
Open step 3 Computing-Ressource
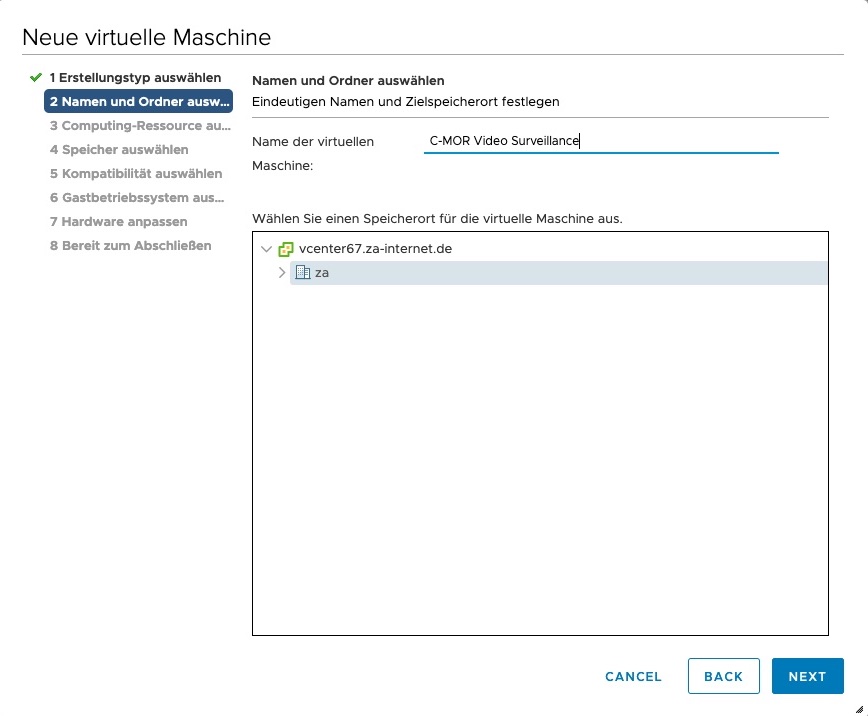[x=140, y=126]
